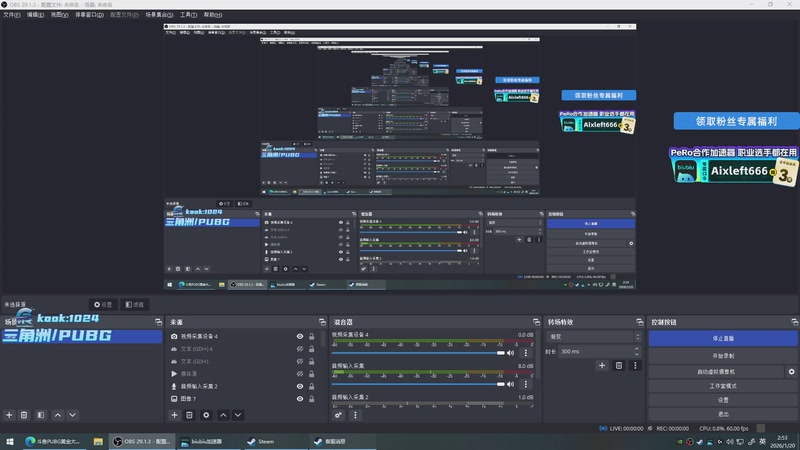Open 音频输入采集 mixer three-dot menu
This screenshot has height=450, width=800.
[x=526, y=384]
